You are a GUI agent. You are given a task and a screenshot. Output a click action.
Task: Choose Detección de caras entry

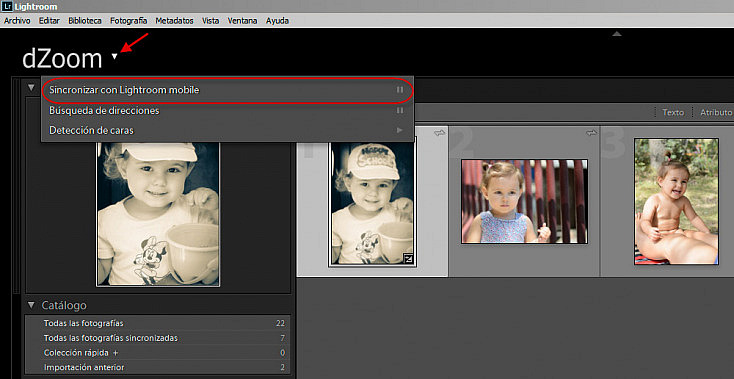click(x=228, y=130)
